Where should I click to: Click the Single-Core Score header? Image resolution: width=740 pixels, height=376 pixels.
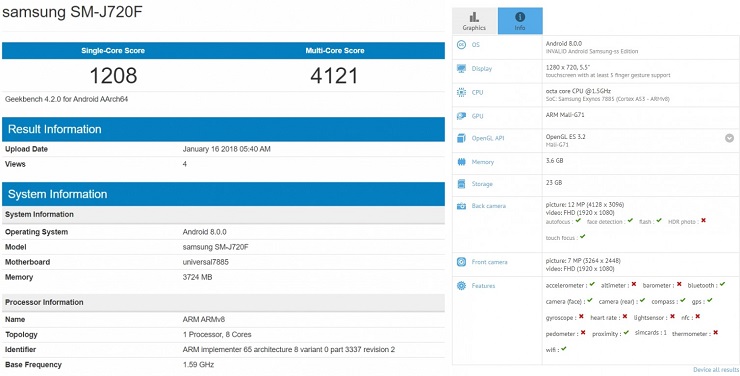(x=113, y=50)
